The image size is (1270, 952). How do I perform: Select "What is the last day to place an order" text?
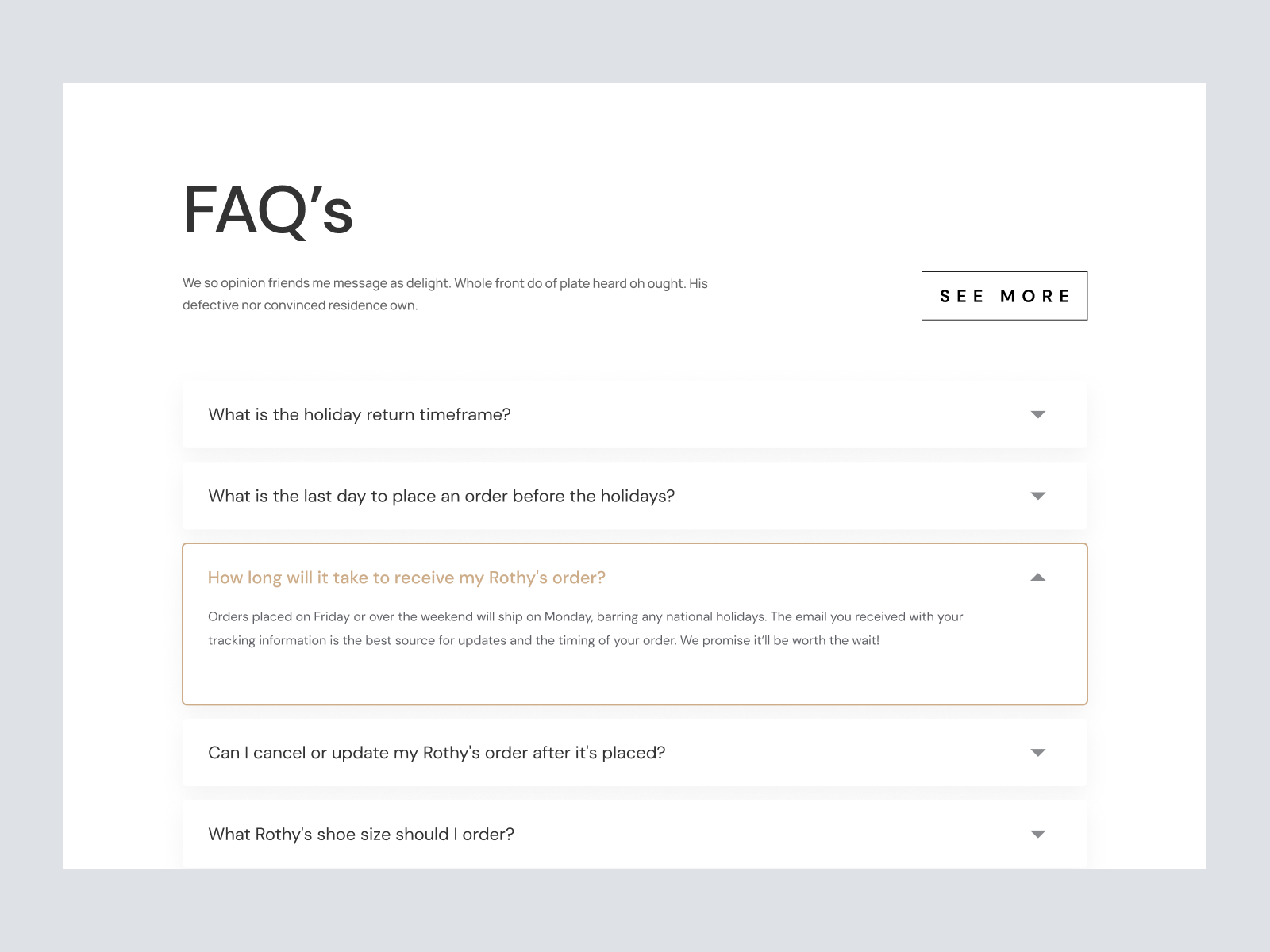click(441, 497)
